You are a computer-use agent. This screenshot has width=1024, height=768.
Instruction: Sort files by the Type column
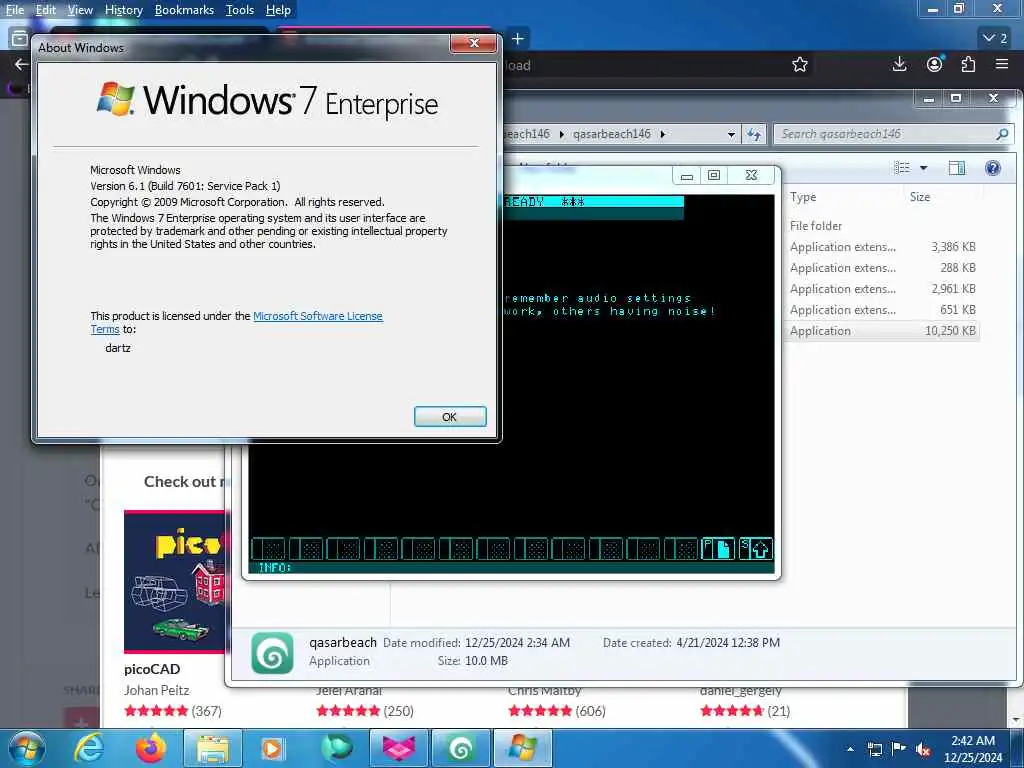pyautogui.click(x=803, y=197)
